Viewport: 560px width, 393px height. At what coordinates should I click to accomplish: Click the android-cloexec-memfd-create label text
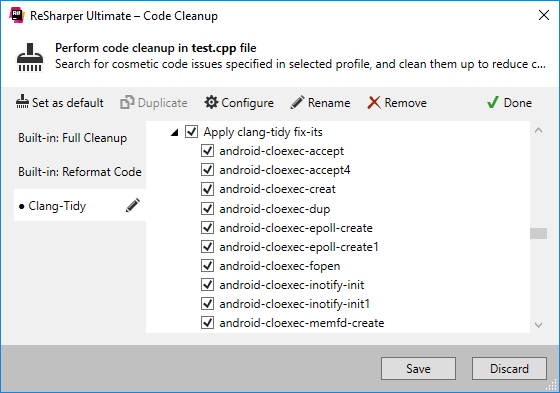(302, 323)
